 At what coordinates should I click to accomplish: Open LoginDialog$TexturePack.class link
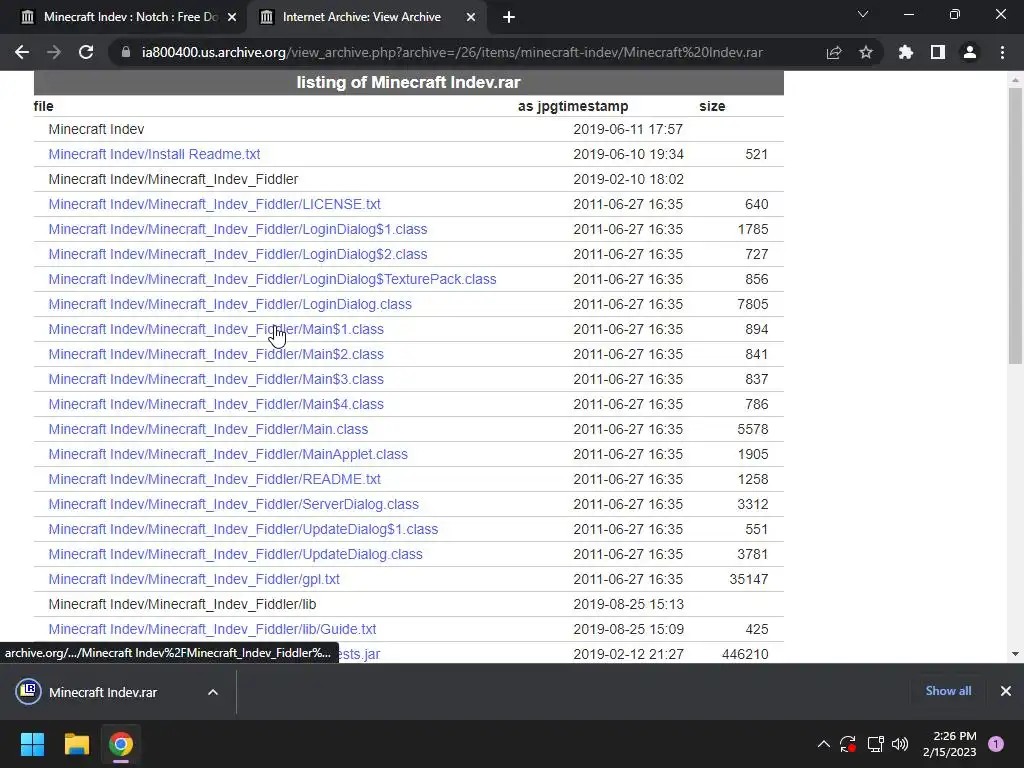tap(272, 280)
